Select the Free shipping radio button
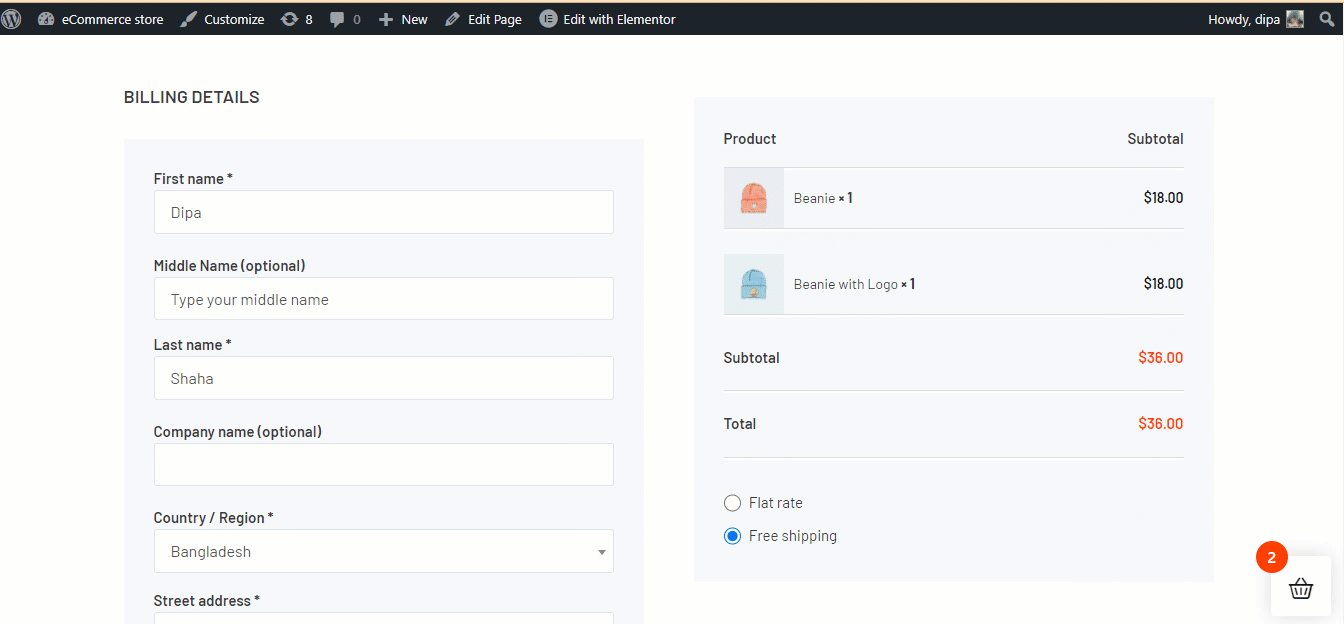This screenshot has height=624, width=1344. coord(732,536)
